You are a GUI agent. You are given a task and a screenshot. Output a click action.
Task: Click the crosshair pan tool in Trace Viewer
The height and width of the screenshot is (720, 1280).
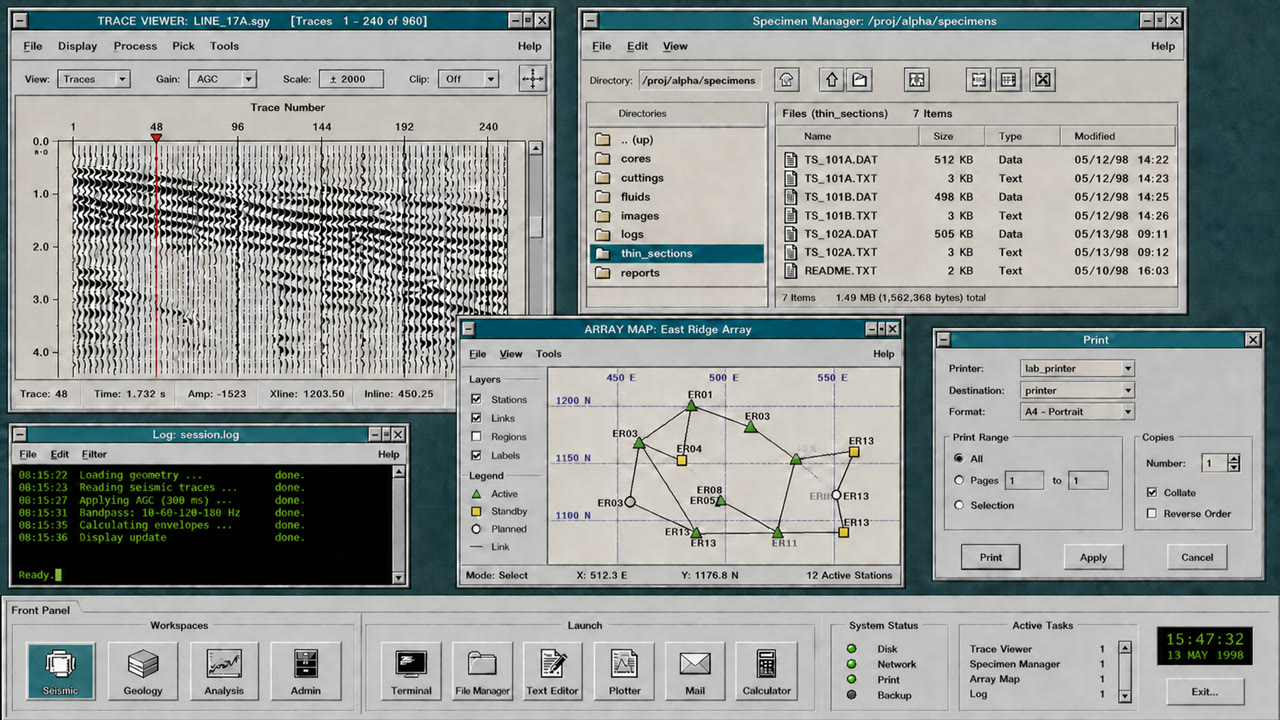[x=532, y=78]
